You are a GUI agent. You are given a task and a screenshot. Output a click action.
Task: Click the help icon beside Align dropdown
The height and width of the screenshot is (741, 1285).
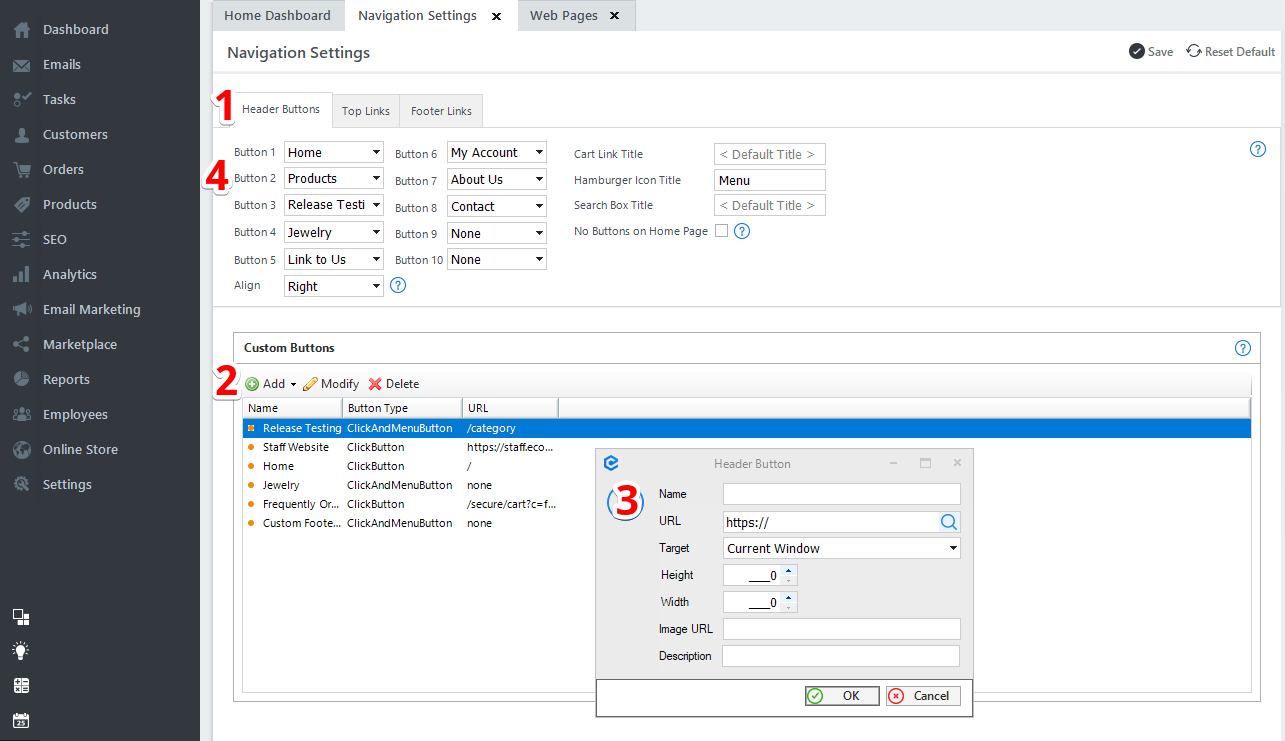398,286
